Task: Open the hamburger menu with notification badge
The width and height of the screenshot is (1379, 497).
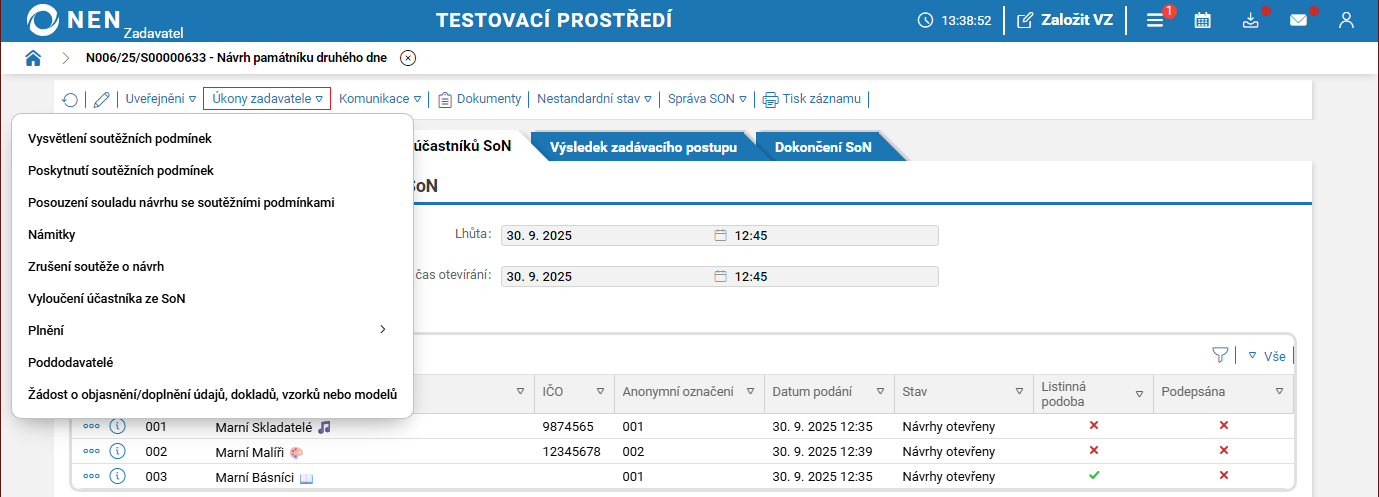Action: point(1156,20)
